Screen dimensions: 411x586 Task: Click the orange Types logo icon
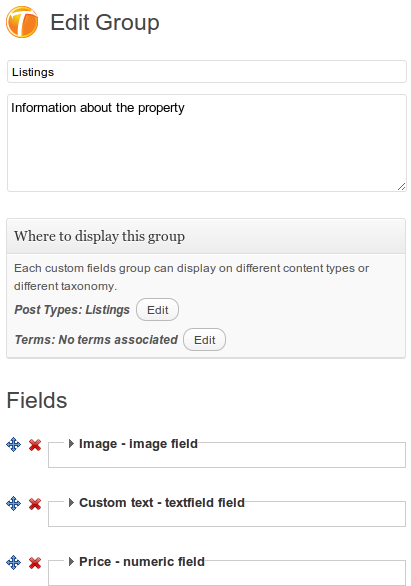tap(22, 22)
